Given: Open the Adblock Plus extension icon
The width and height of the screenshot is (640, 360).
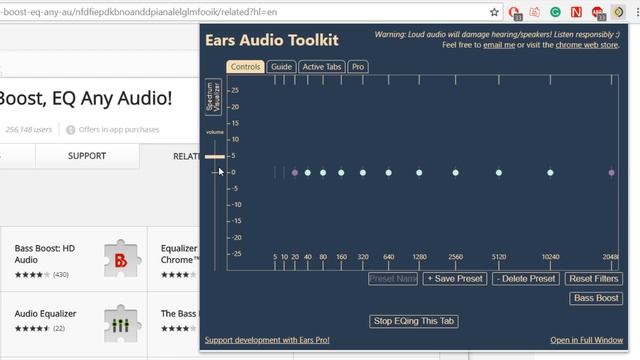Looking at the screenshot, I should click(598, 13).
